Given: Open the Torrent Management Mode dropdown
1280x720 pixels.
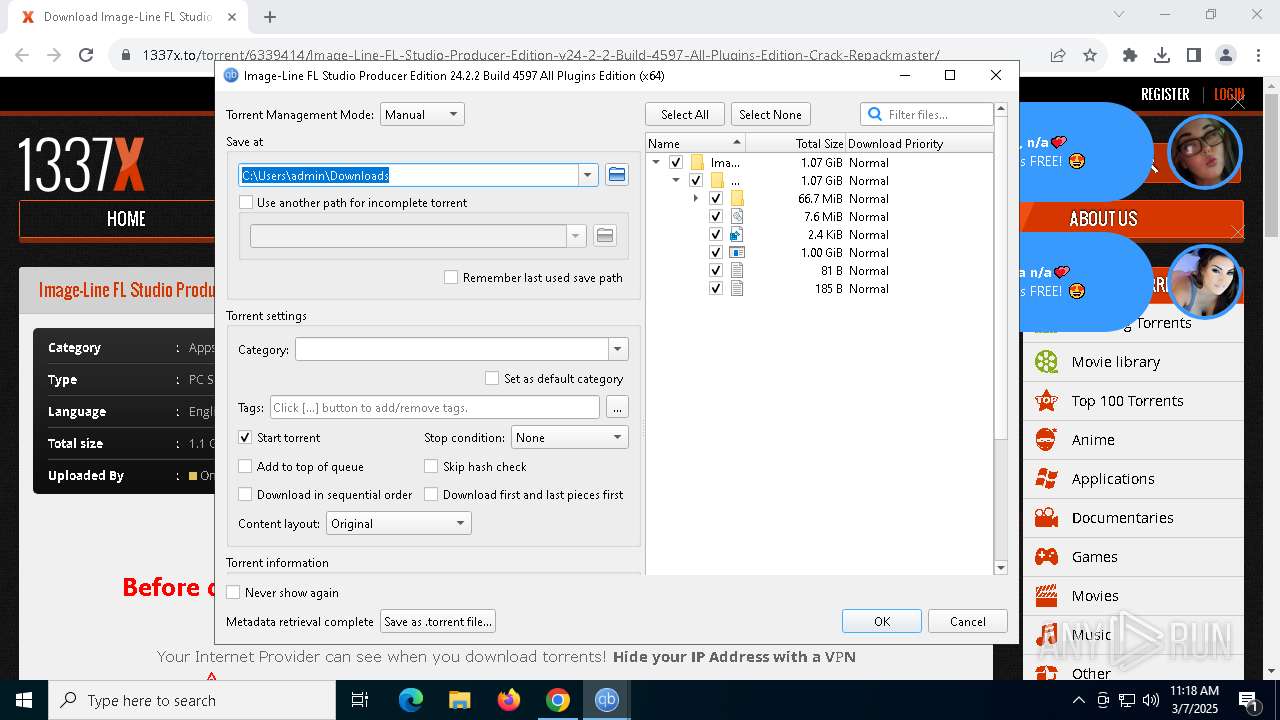Looking at the screenshot, I should click(x=422, y=115).
